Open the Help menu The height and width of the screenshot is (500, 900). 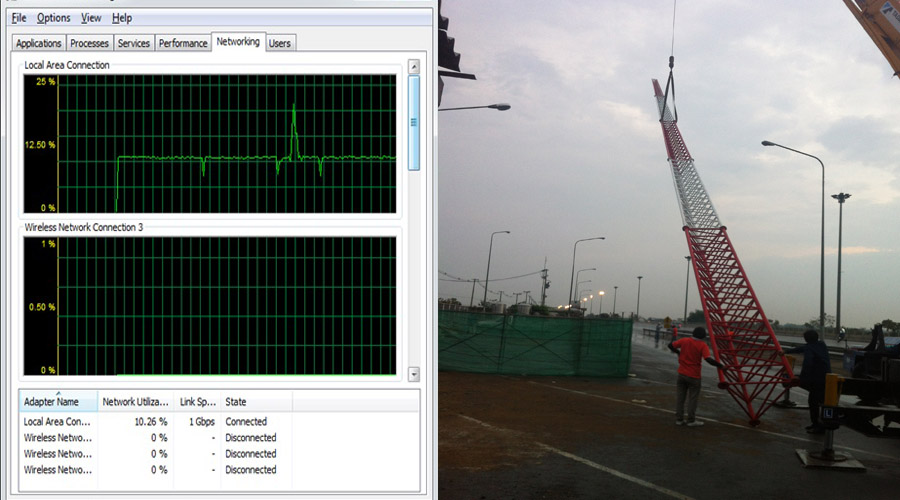click(122, 18)
